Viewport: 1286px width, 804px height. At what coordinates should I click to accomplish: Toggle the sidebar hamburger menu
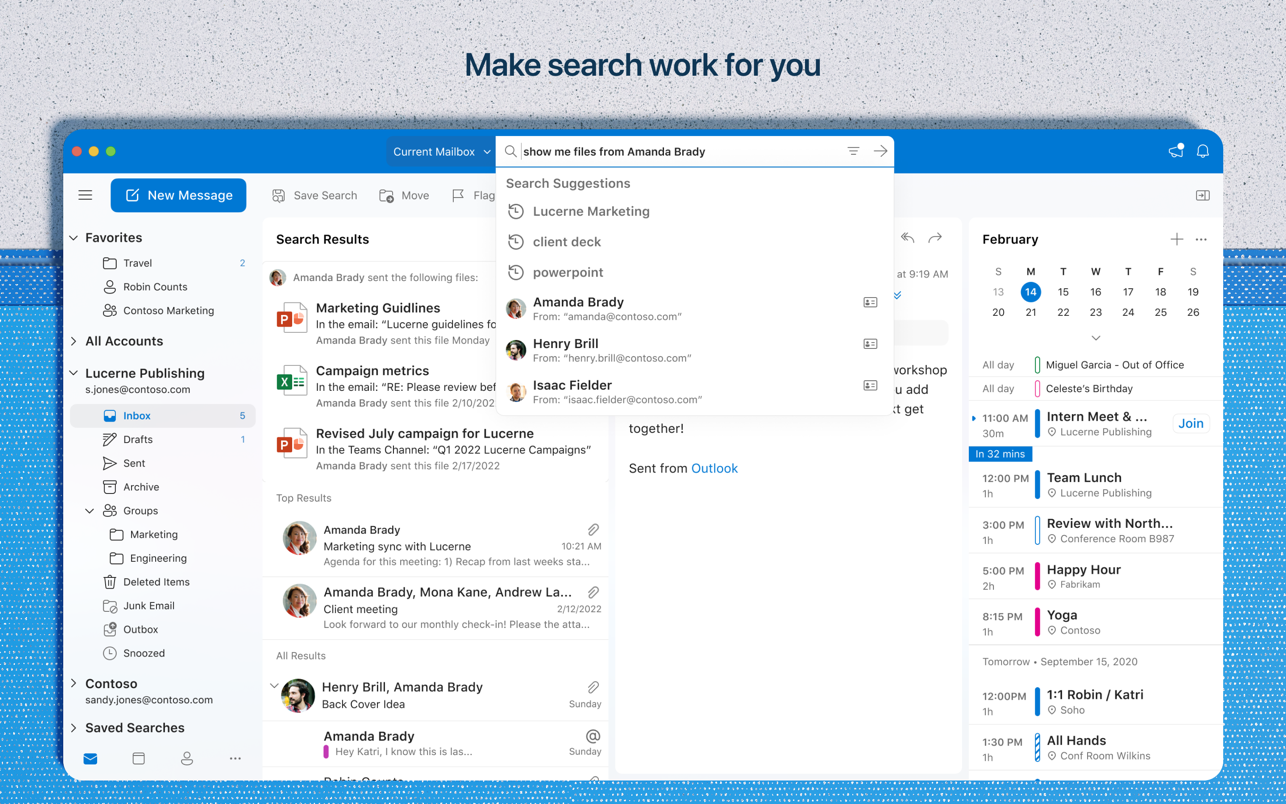point(85,195)
